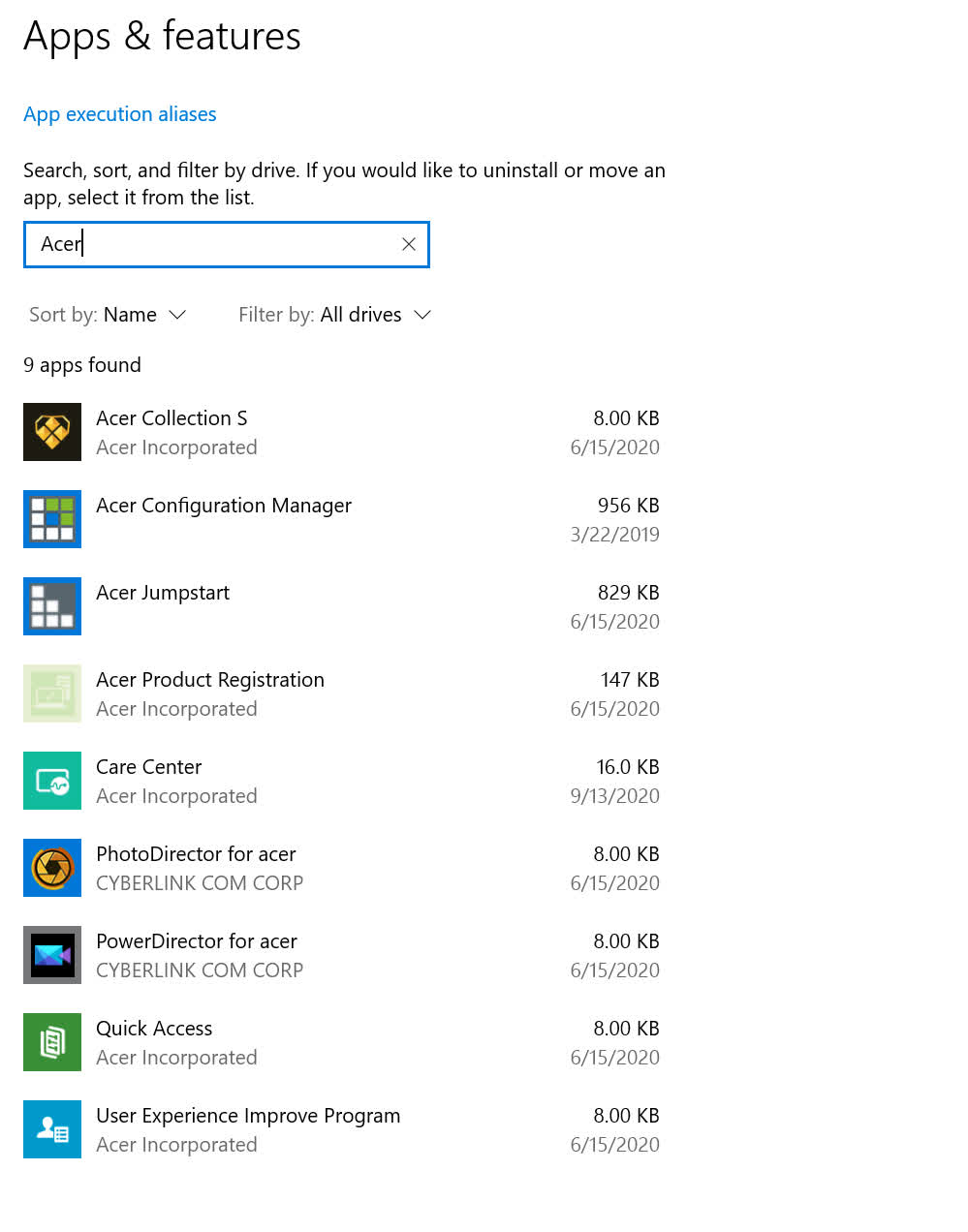Select the PowerDirector for acer title text
This screenshot has height=1232, width=968.
click(x=197, y=941)
